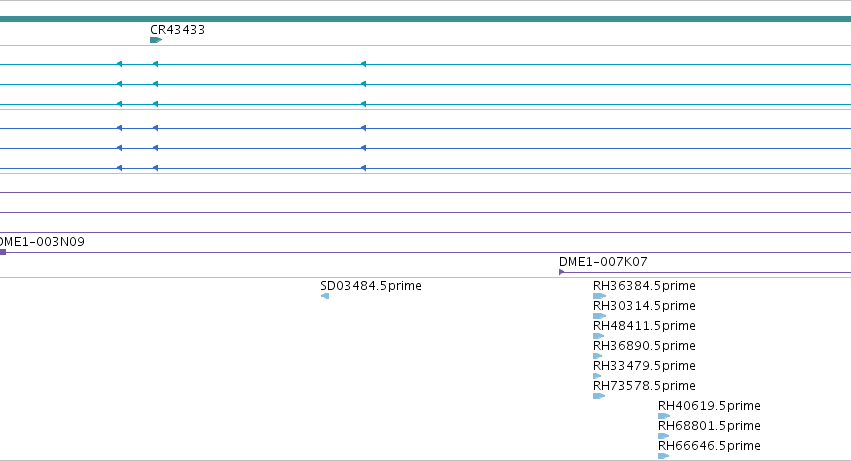This screenshot has height=461, width=851.
Task: Click the RH73578.5prime label
Action: tap(644, 386)
